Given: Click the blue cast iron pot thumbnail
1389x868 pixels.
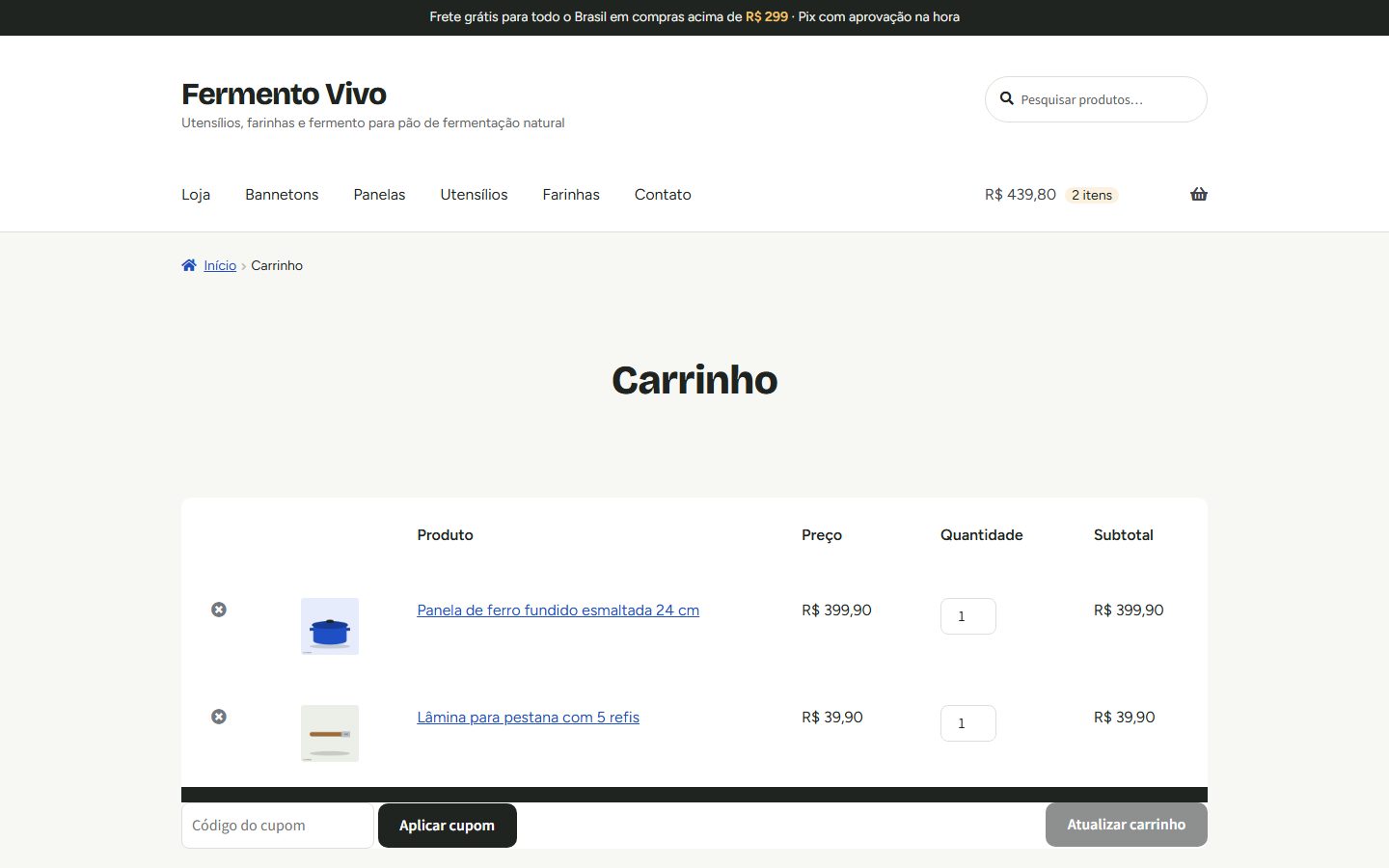Looking at the screenshot, I should [330, 626].
